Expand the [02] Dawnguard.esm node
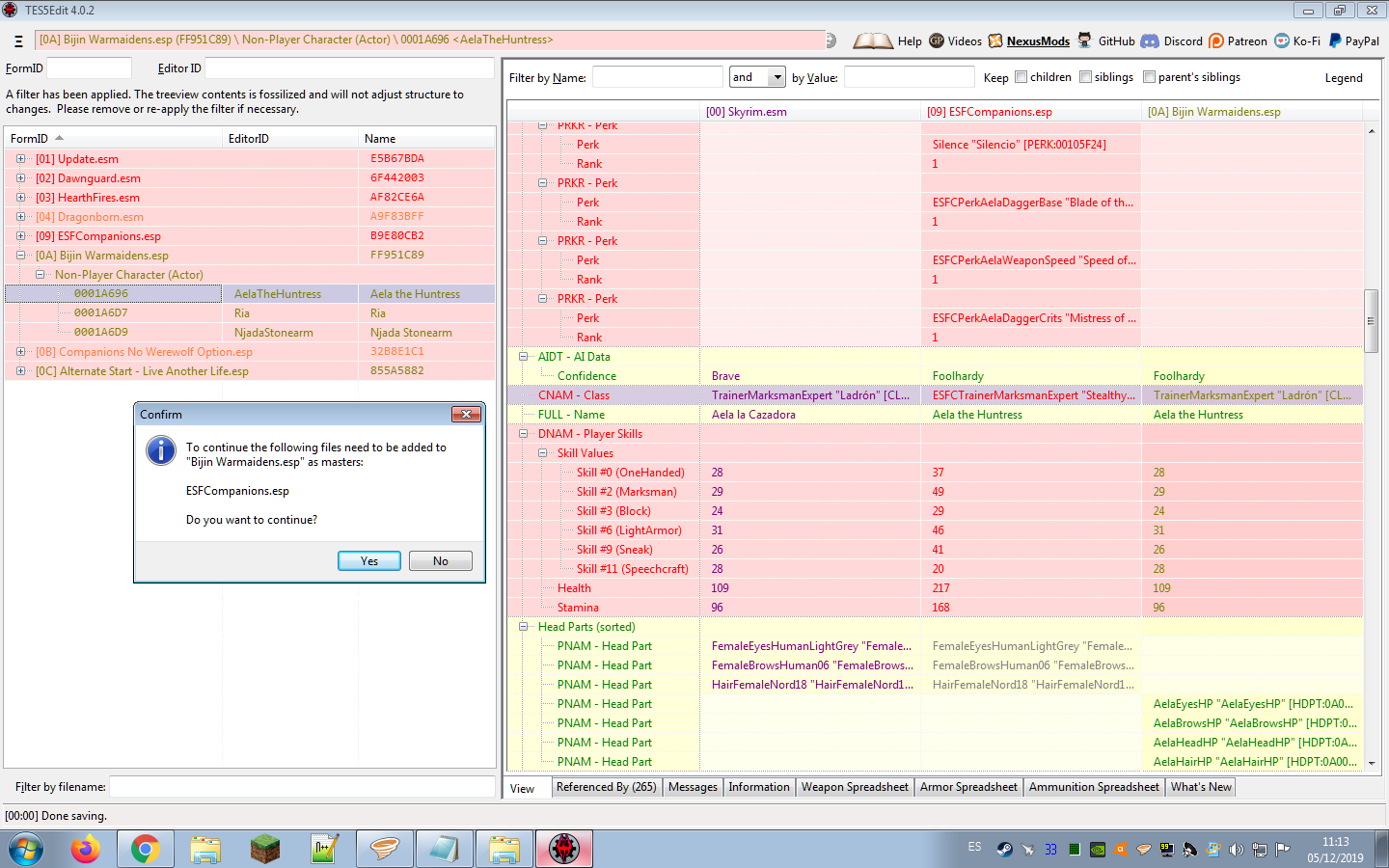Viewport: 1389px width, 868px height. [20, 178]
